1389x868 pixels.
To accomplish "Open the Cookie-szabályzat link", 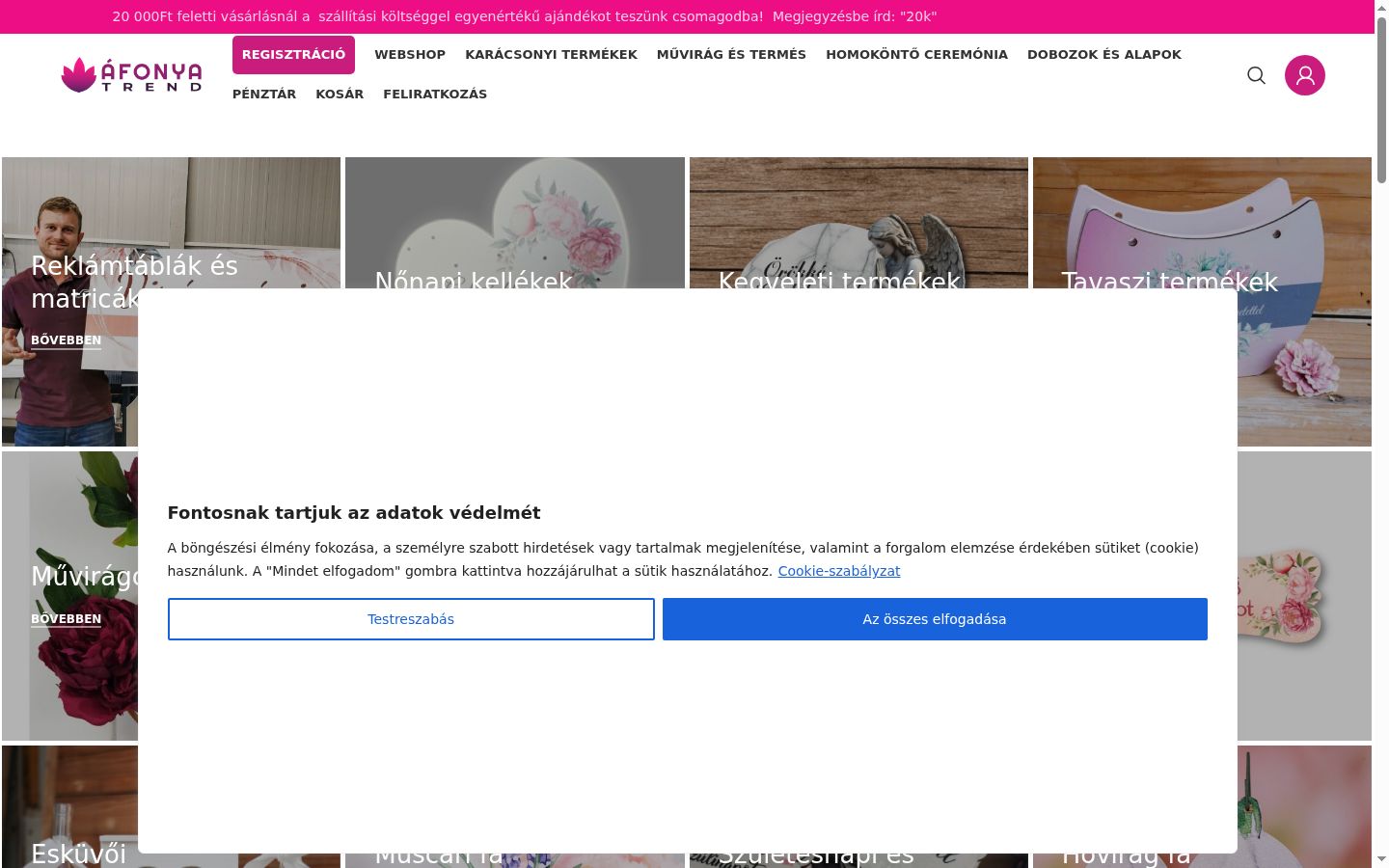I will 839,571.
